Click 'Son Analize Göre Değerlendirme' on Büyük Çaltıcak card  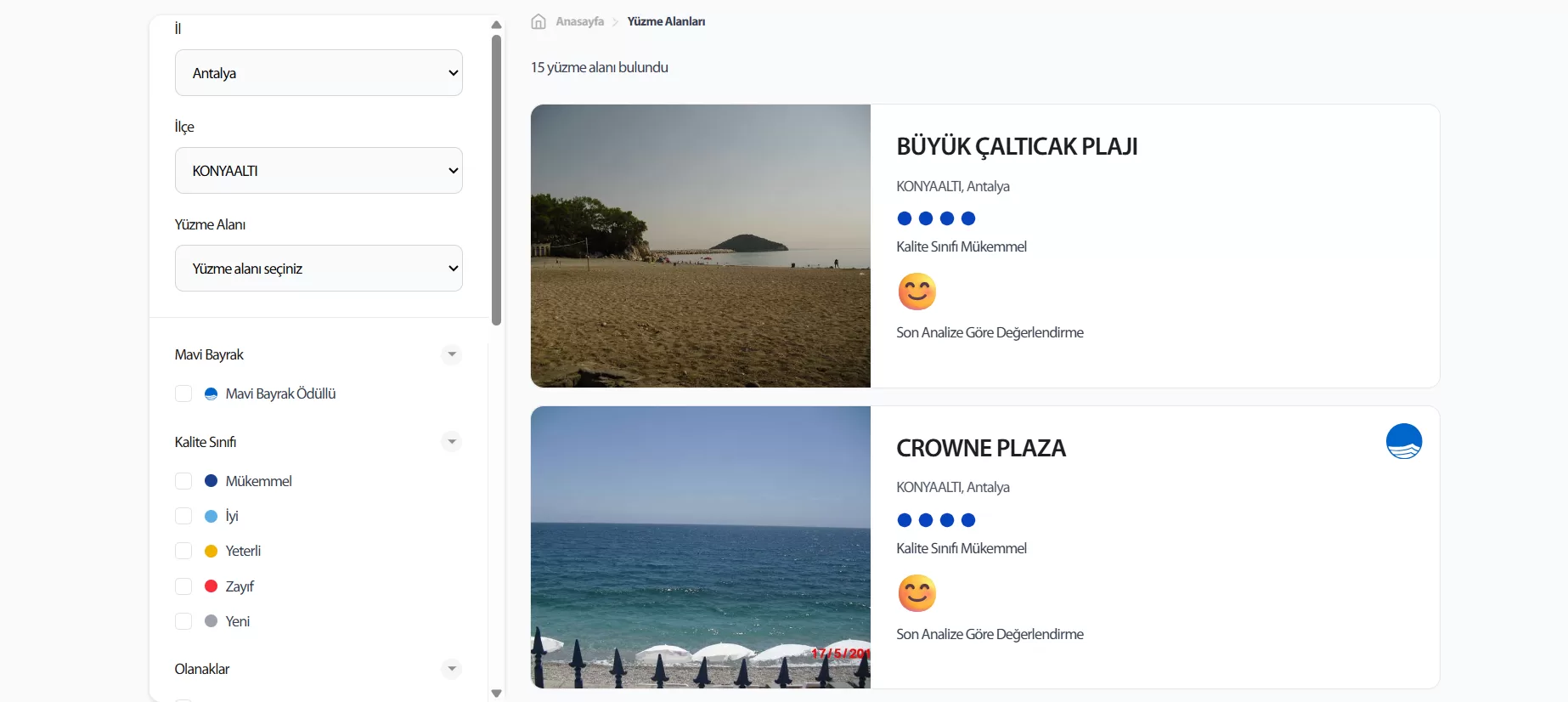click(990, 332)
